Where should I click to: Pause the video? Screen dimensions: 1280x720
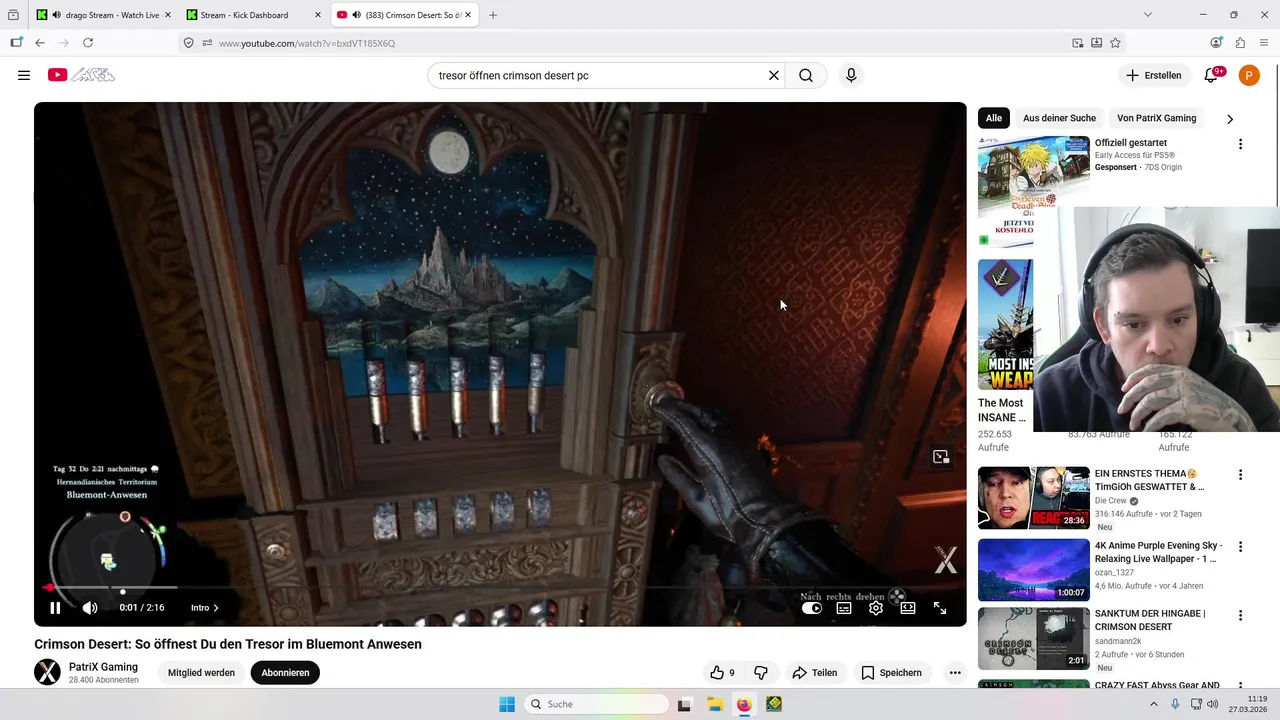[55, 607]
